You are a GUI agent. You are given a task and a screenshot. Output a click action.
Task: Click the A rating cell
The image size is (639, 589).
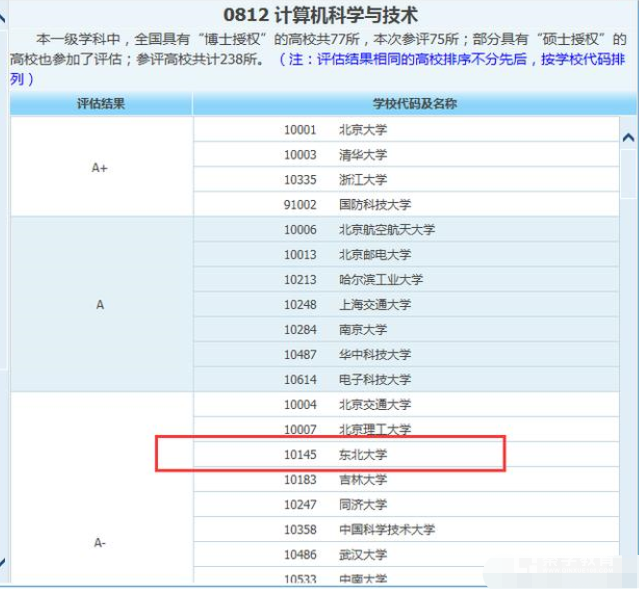click(x=101, y=304)
